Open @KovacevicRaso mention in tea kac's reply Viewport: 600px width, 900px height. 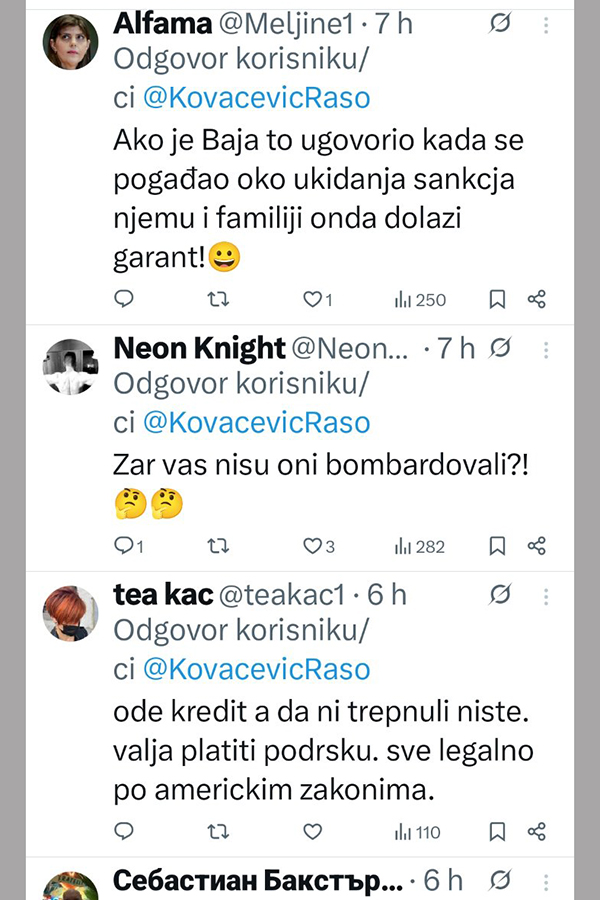point(257,668)
